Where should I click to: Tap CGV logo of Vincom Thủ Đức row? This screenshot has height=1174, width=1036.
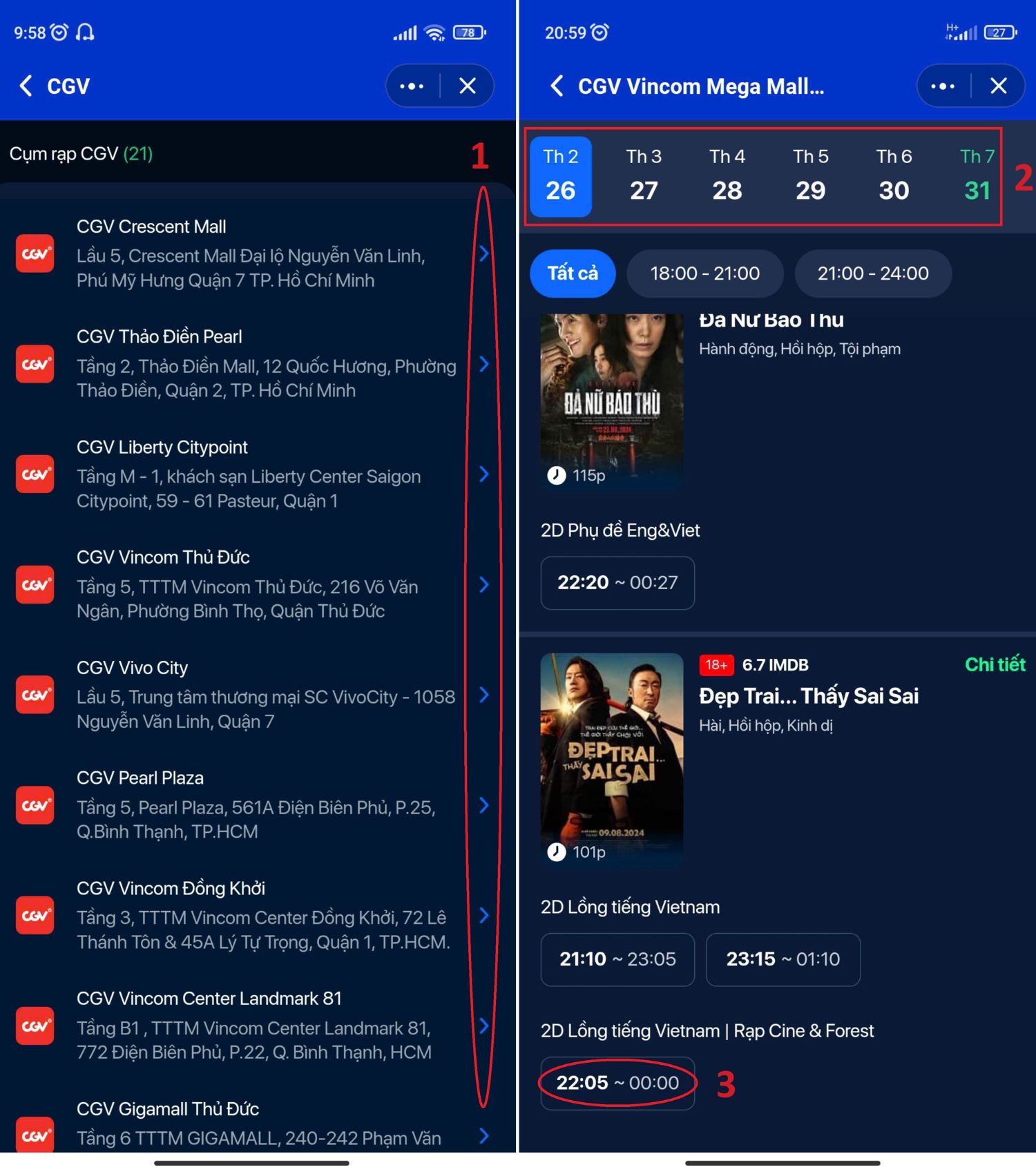(x=35, y=585)
